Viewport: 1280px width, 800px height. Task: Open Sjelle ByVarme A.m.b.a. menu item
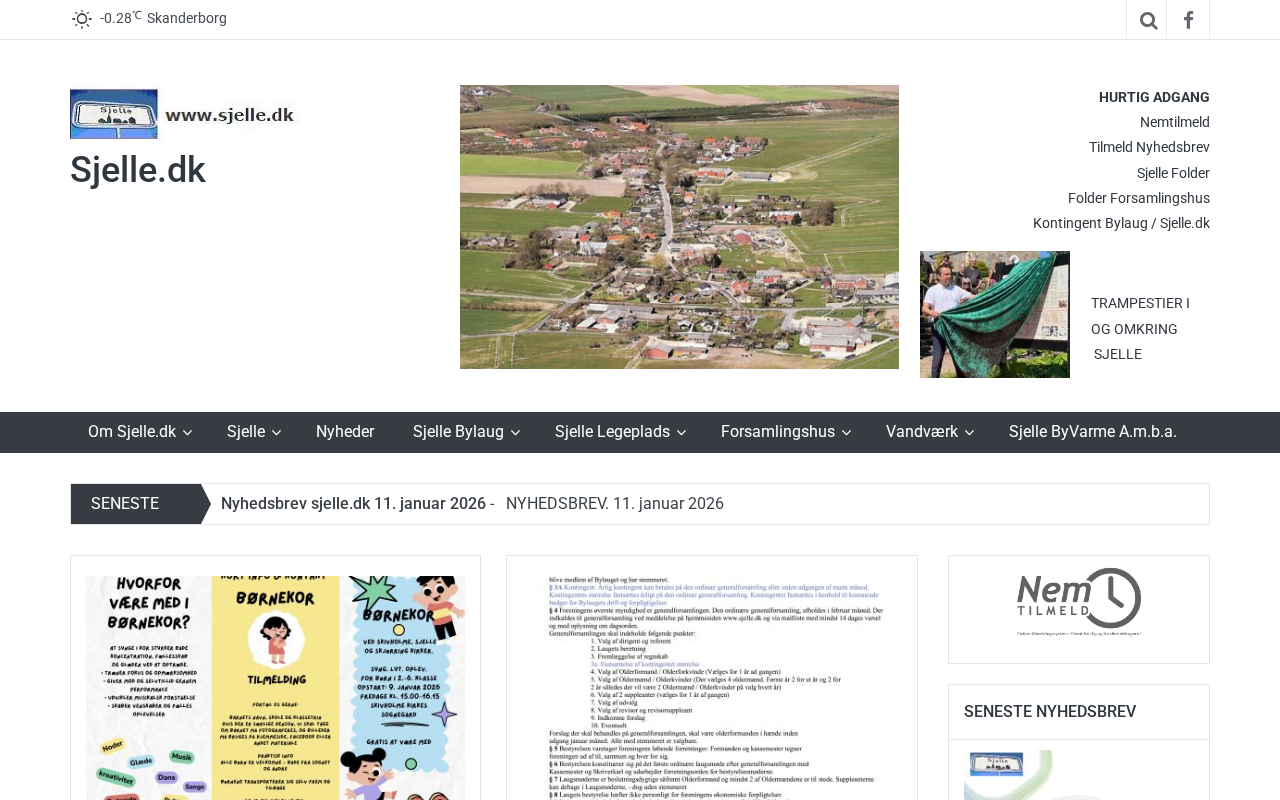click(1093, 432)
